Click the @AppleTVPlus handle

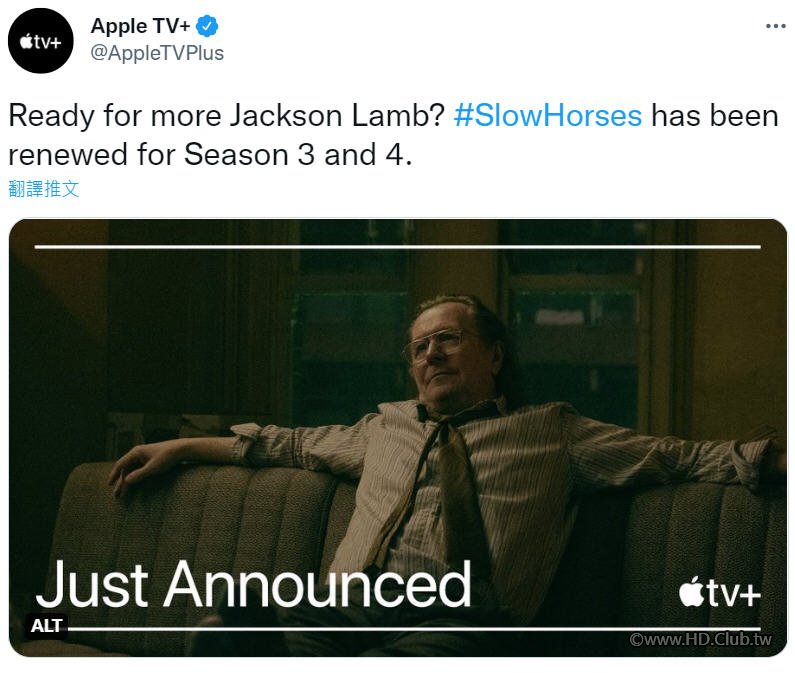tap(157, 53)
